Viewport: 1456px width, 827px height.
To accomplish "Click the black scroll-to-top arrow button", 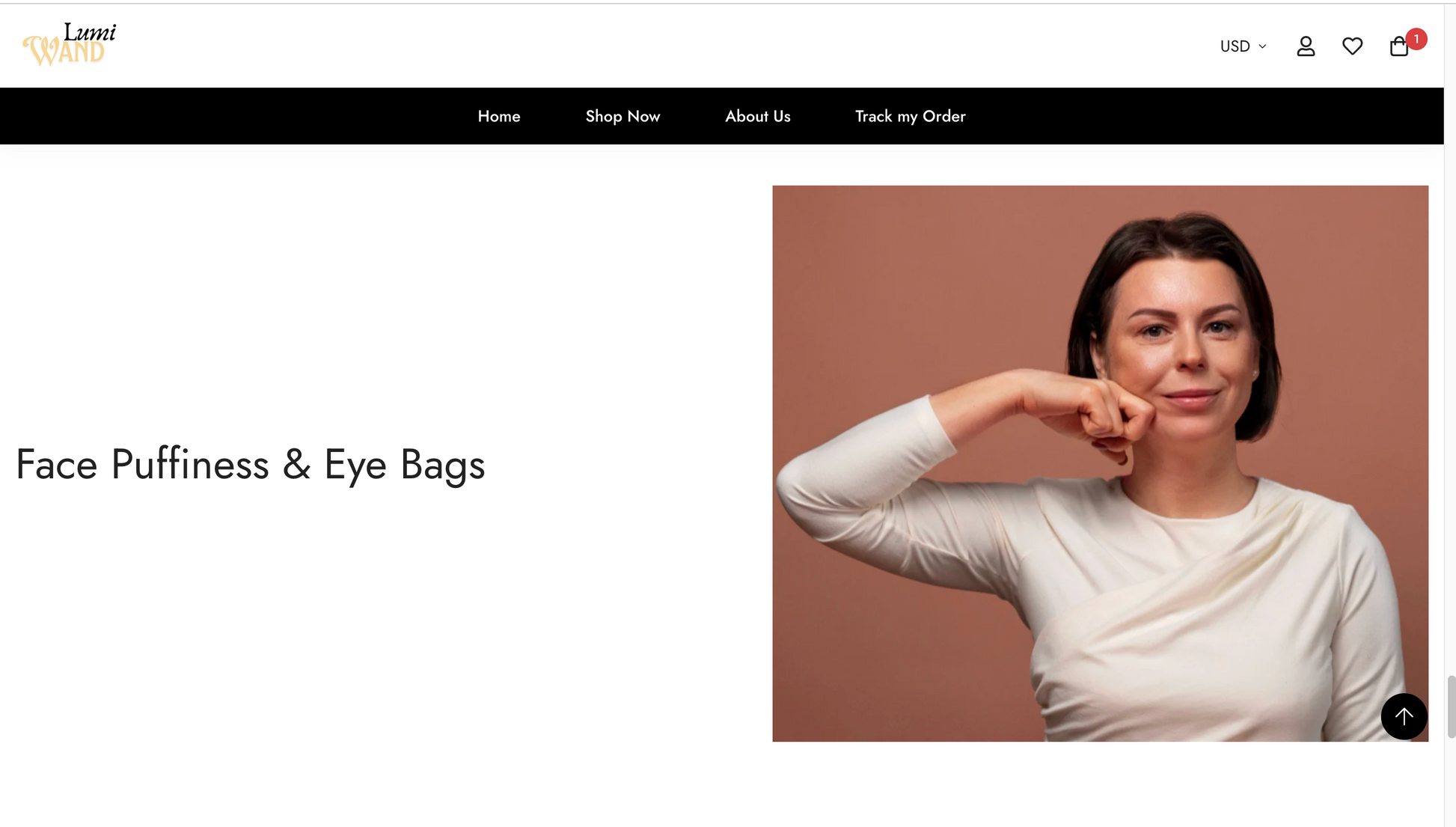I will pos(1404,716).
